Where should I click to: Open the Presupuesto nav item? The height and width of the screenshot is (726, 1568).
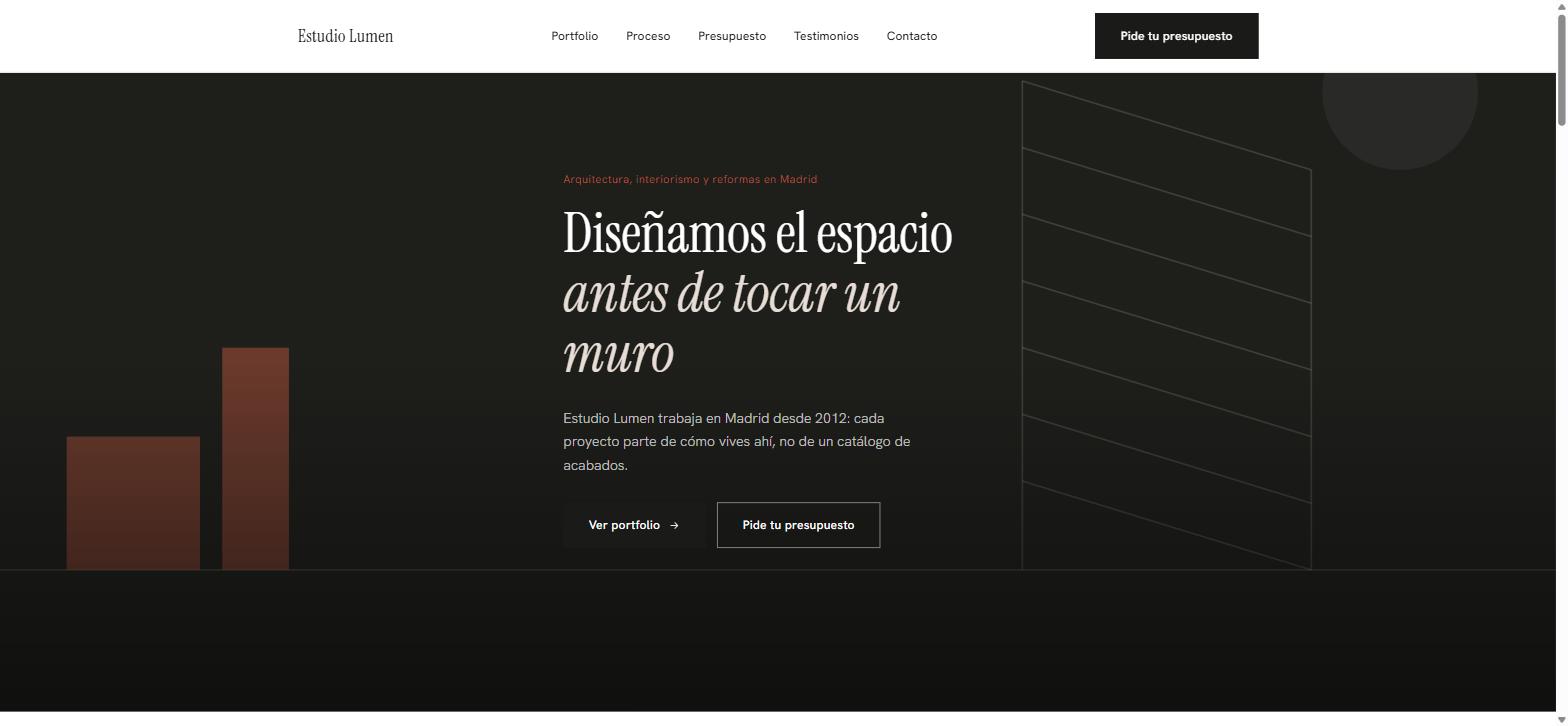(x=732, y=36)
